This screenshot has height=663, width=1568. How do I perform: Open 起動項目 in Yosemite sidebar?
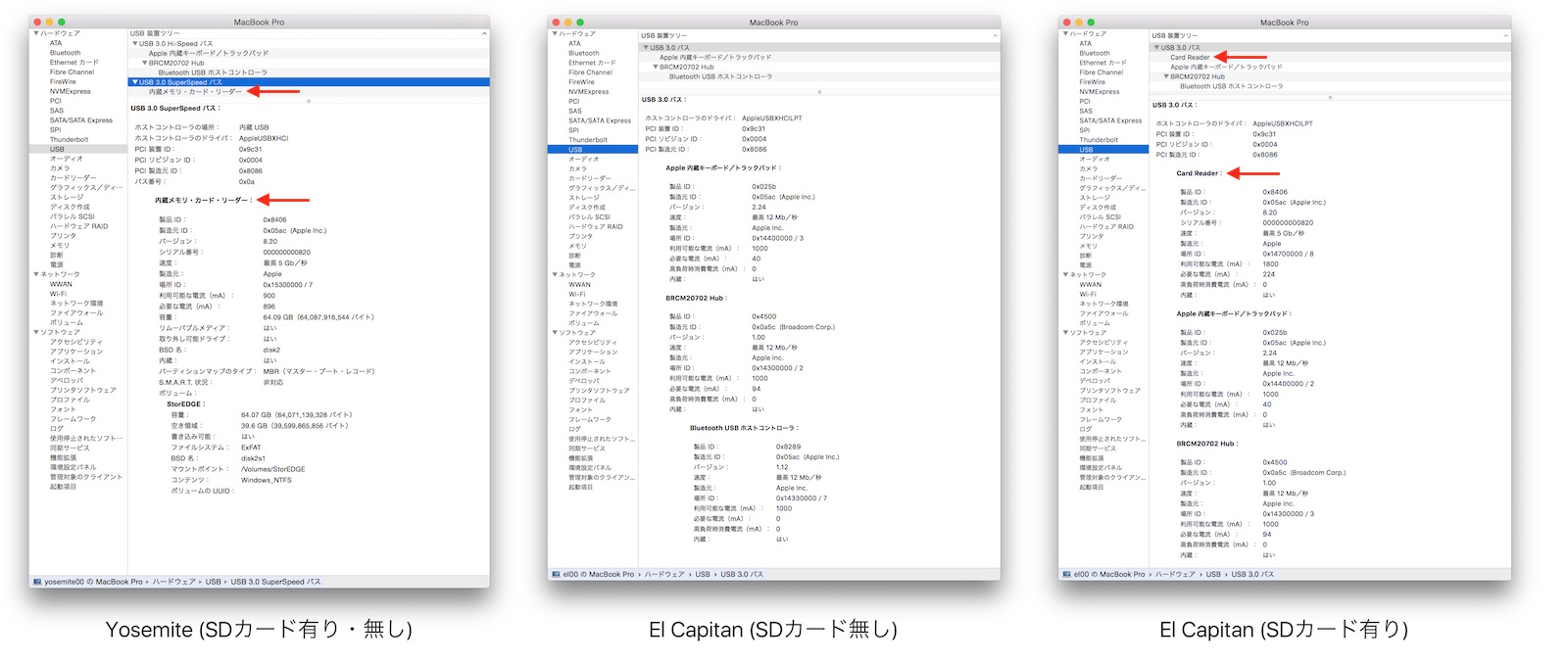[x=64, y=486]
